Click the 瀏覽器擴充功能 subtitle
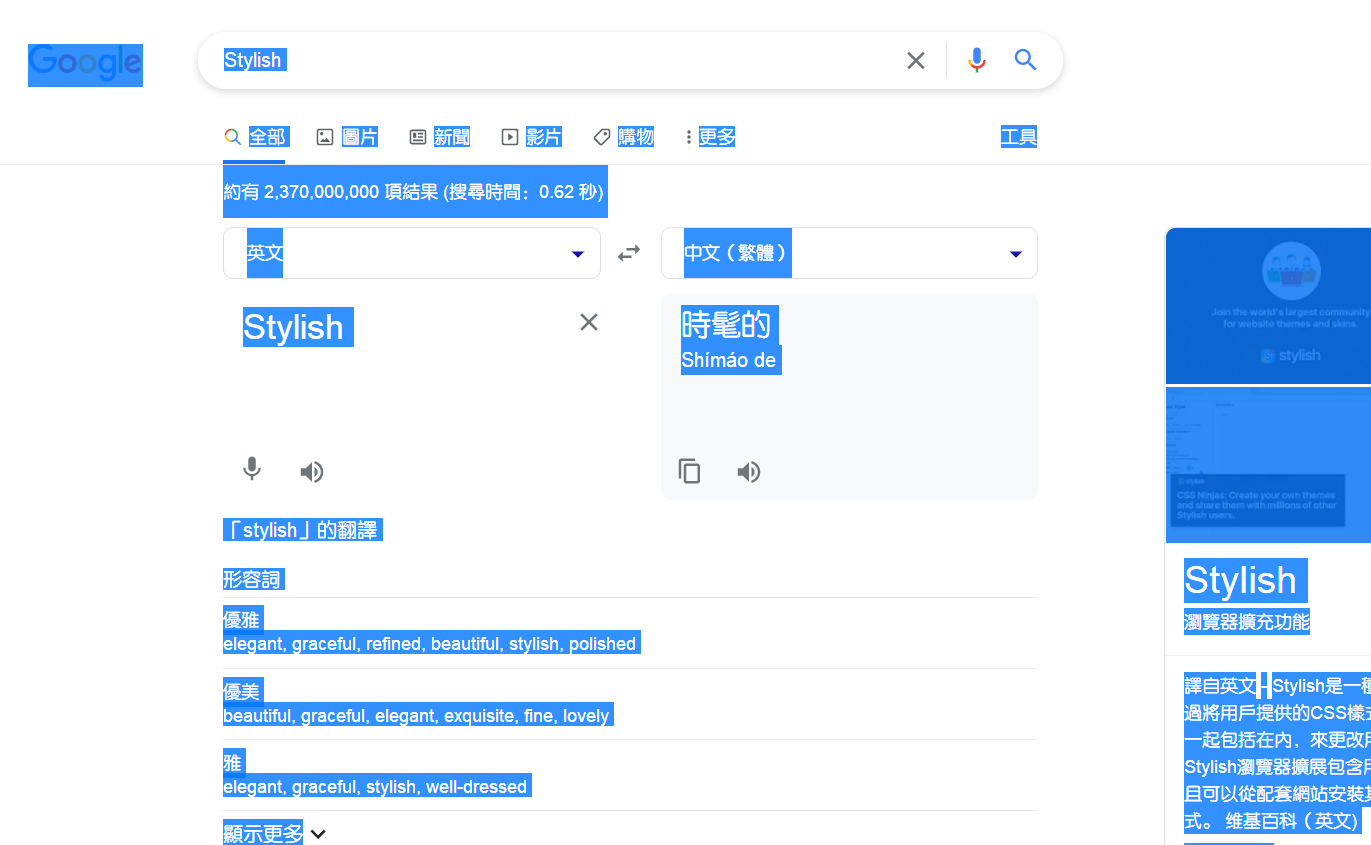The image size is (1371, 845). [x=1247, y=621]
